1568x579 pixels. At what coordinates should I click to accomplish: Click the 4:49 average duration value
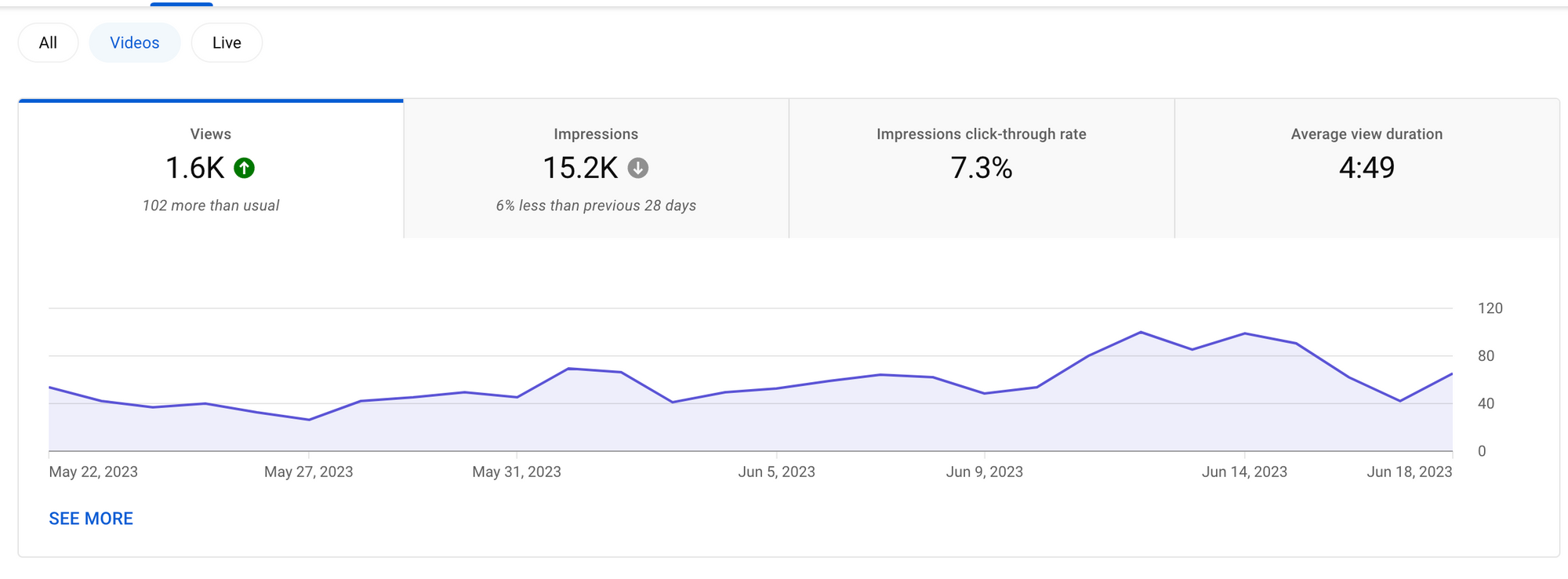tap(1367, 168)
